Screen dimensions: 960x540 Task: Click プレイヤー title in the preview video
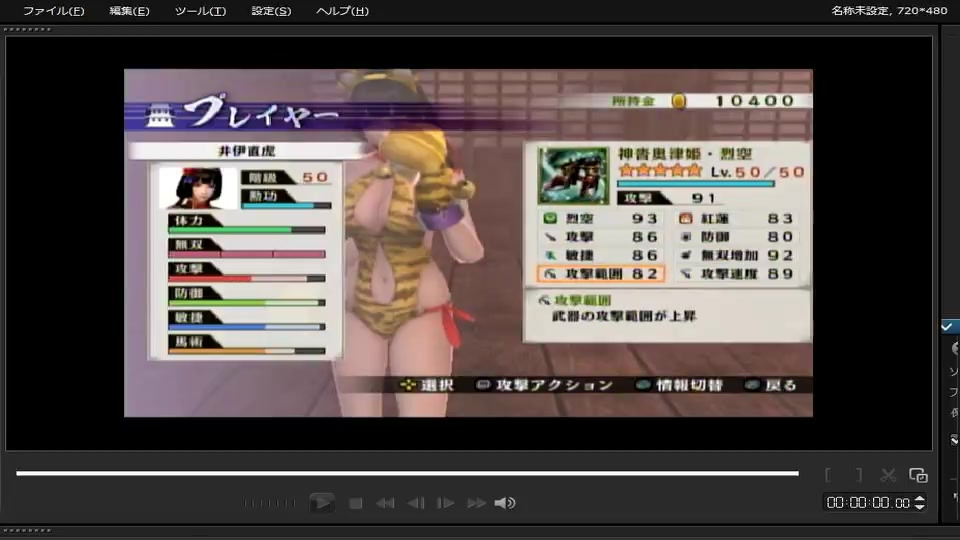261,113
